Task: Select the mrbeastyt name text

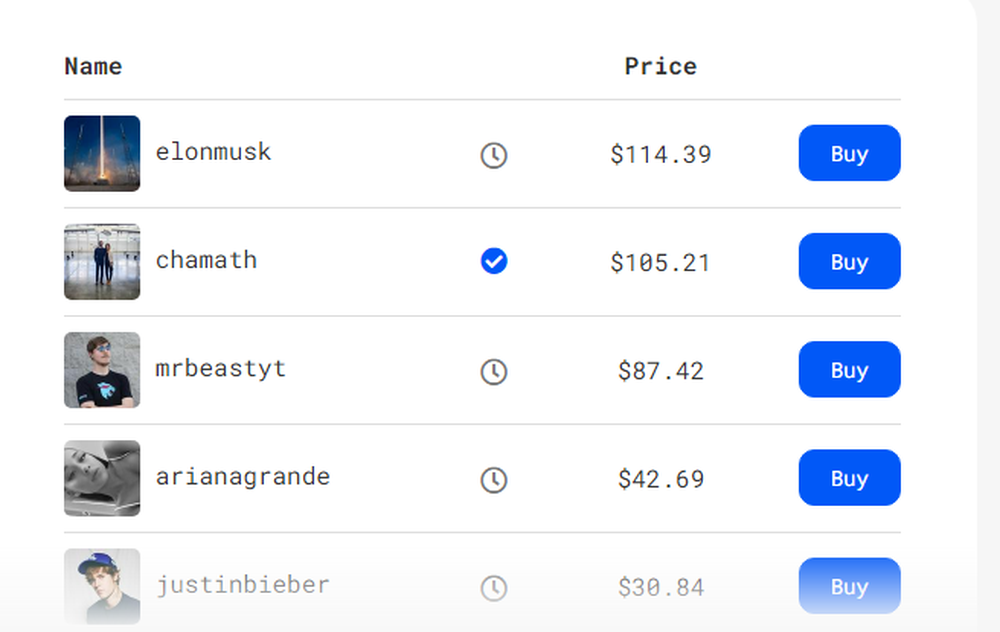Action: tap(220, 368)
